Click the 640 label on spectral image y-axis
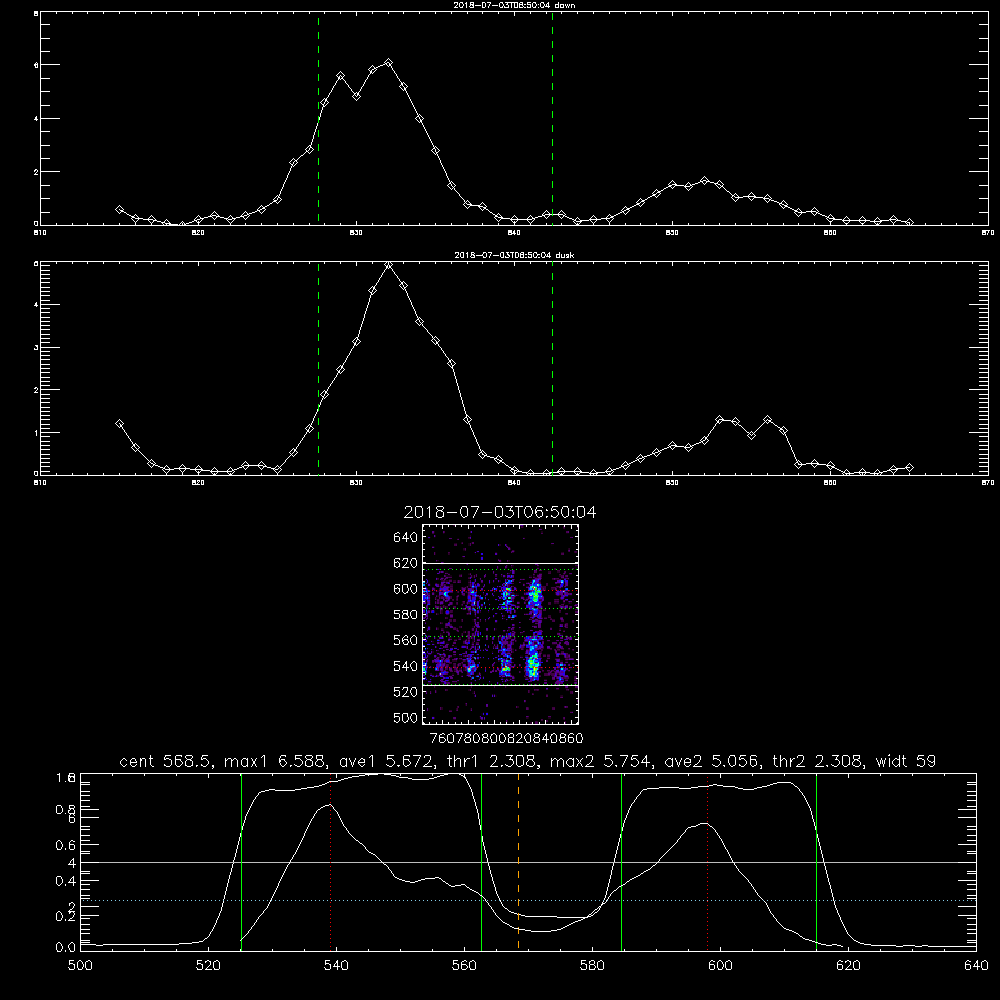1000x1000 pixels. [x=405, y=538]
